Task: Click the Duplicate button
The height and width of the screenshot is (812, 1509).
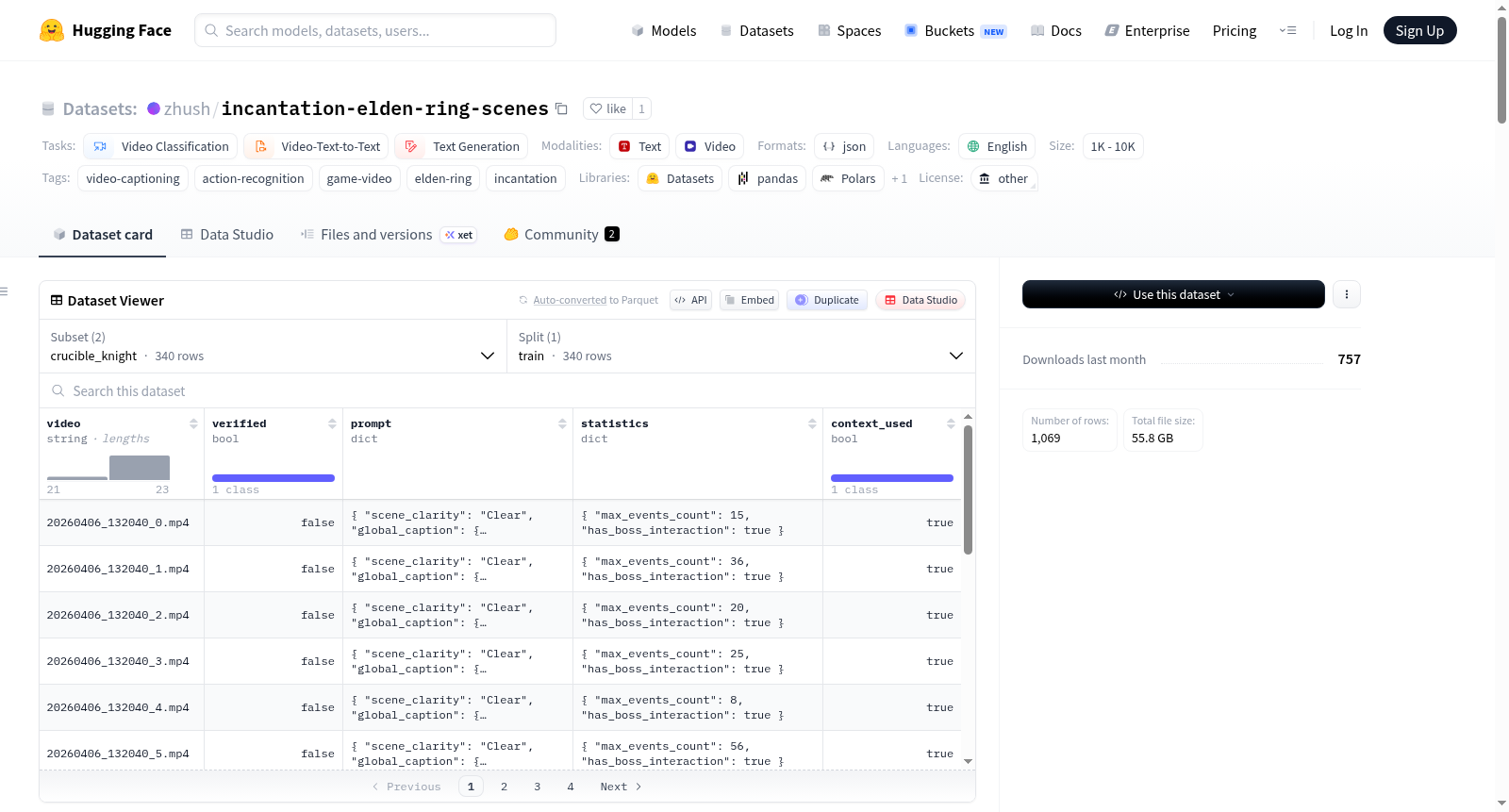Action: [827, 300]
